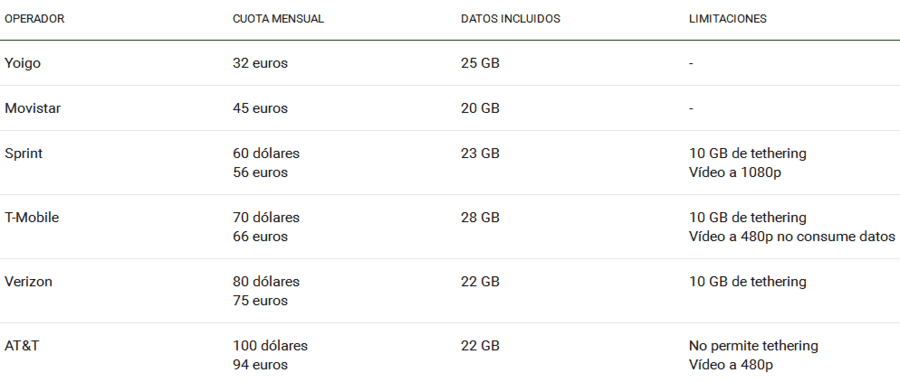Click No permite tethering text

tap(753, 346)
